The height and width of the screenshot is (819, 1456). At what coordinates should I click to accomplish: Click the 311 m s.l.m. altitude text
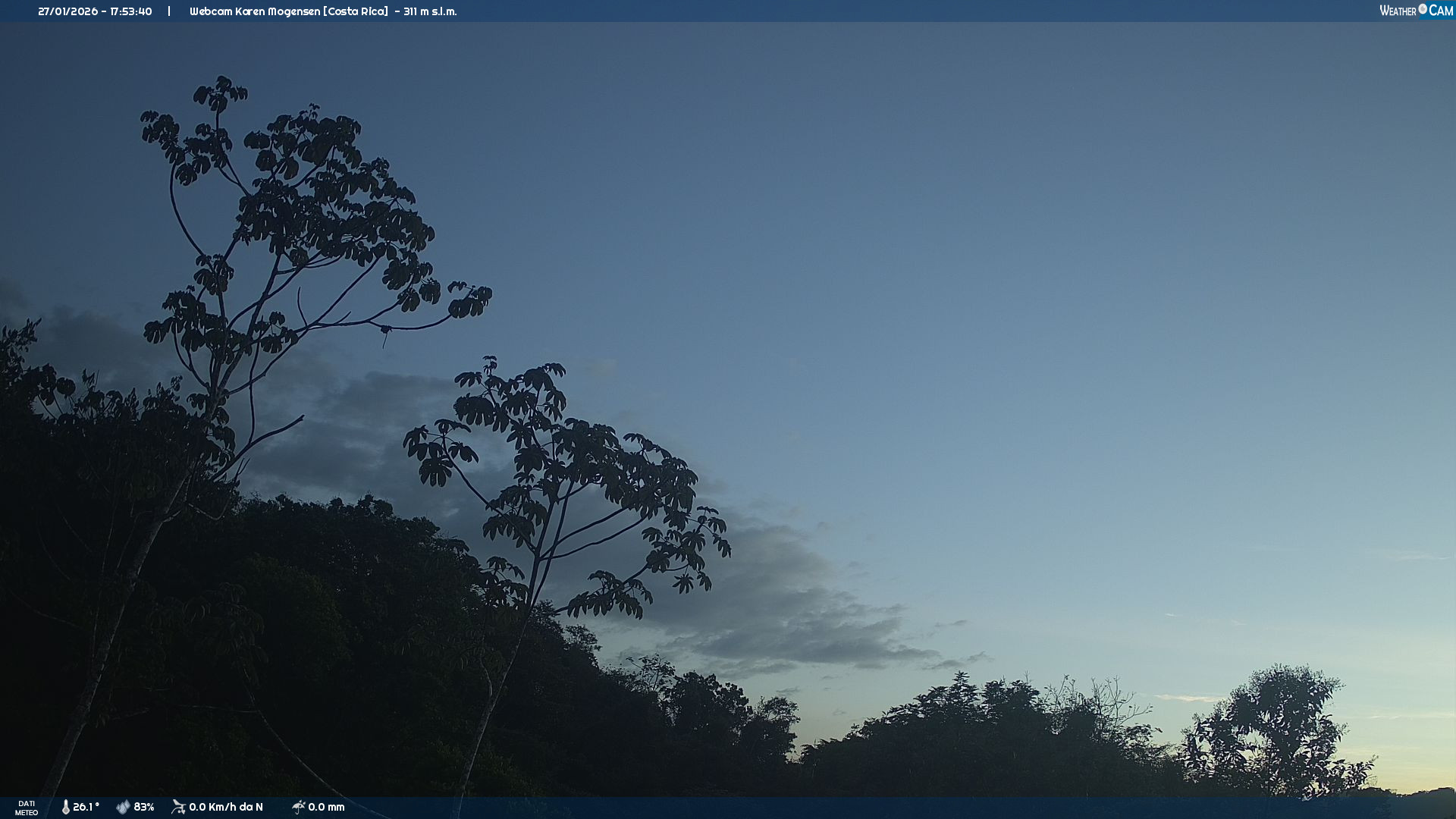click(430, 11)
